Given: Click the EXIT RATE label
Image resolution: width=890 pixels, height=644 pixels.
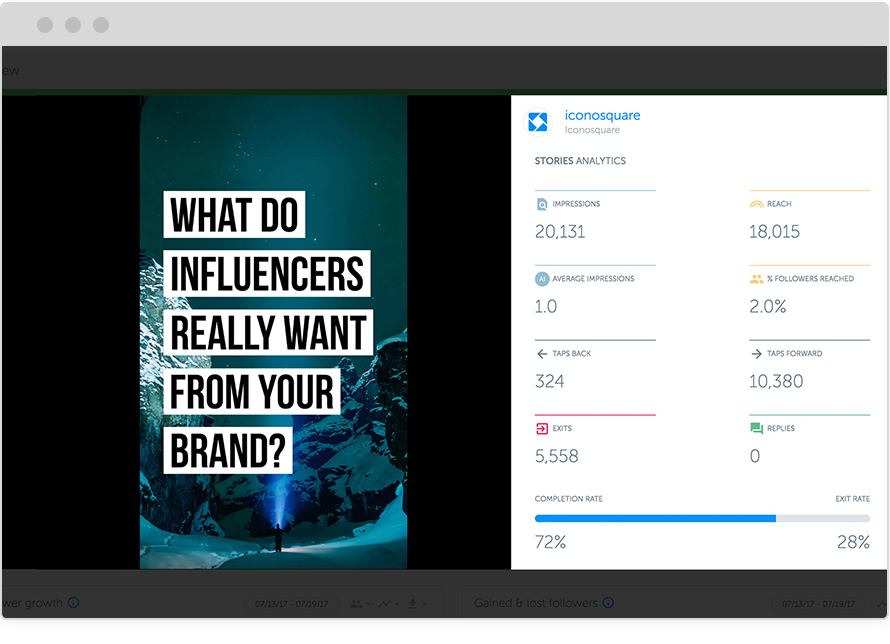Looking at the screenshot, I should click(x=852, y=499).
